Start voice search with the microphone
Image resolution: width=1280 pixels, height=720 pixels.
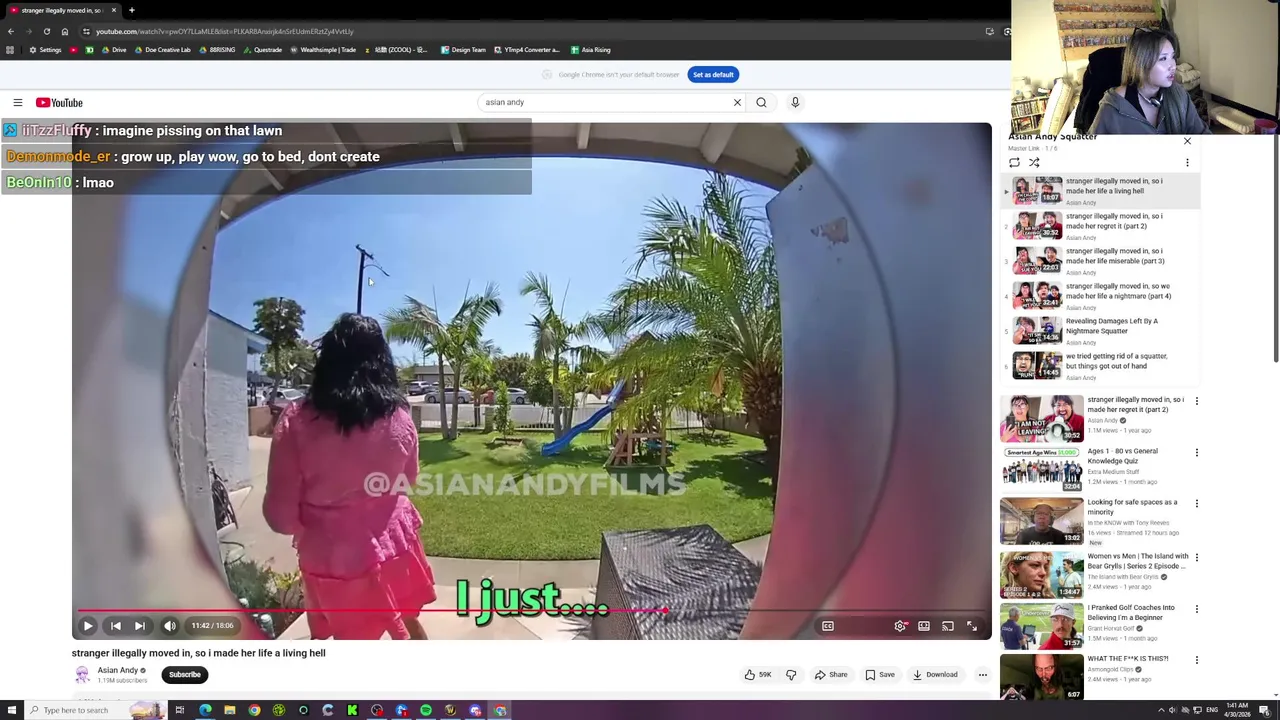click(x=795, y=102)
